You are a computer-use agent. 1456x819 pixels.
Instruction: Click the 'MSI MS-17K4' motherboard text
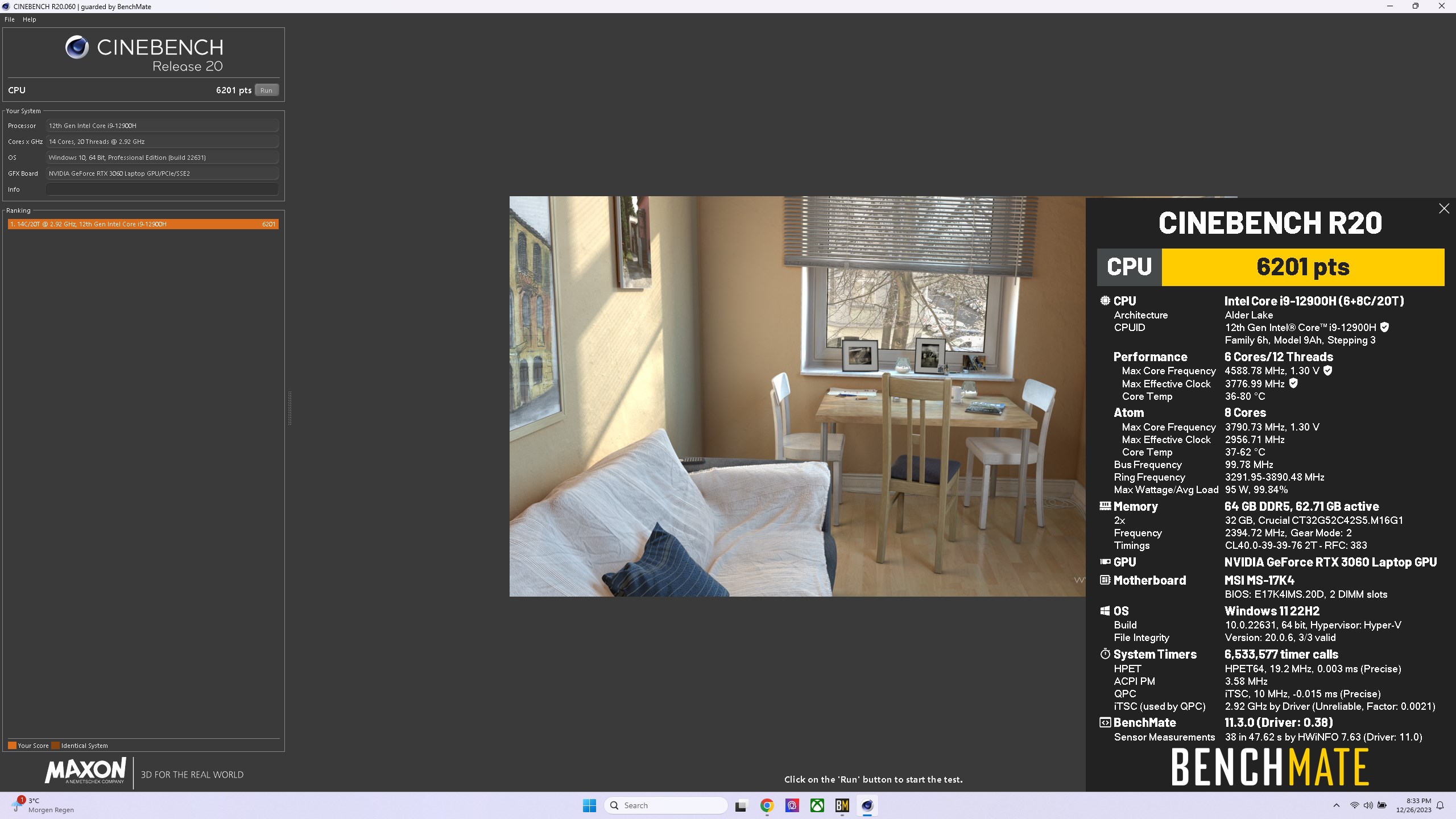[1259, 580]
